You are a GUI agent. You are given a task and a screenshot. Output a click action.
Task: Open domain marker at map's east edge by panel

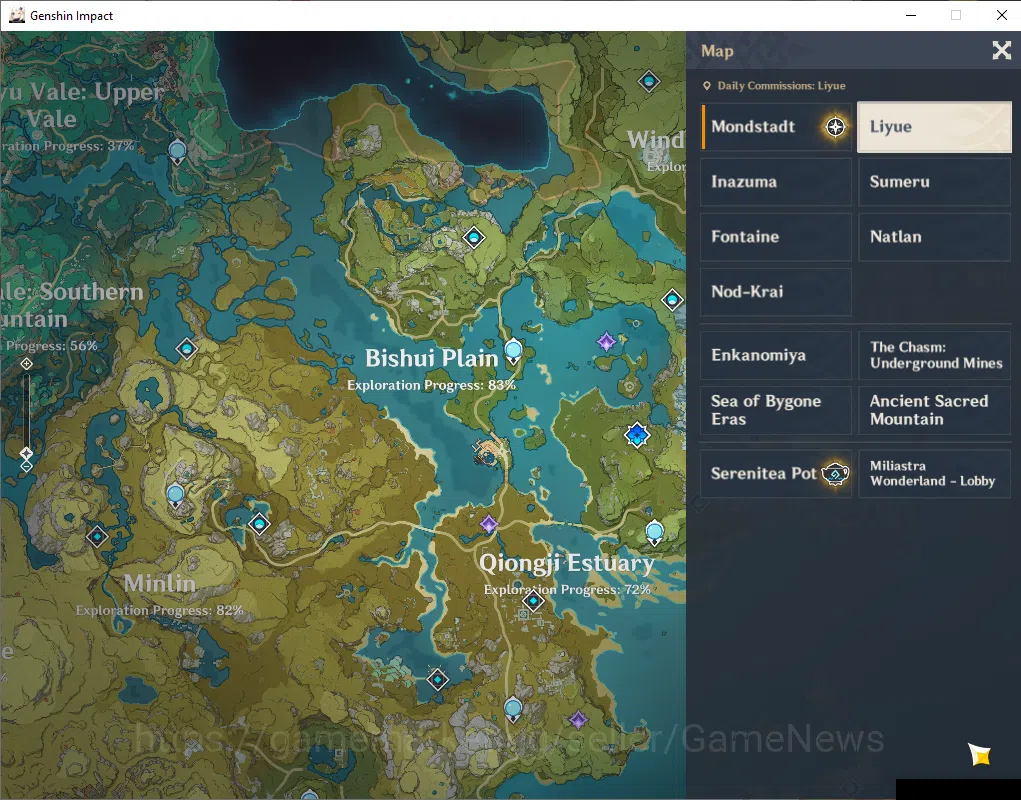pos(672,300)
